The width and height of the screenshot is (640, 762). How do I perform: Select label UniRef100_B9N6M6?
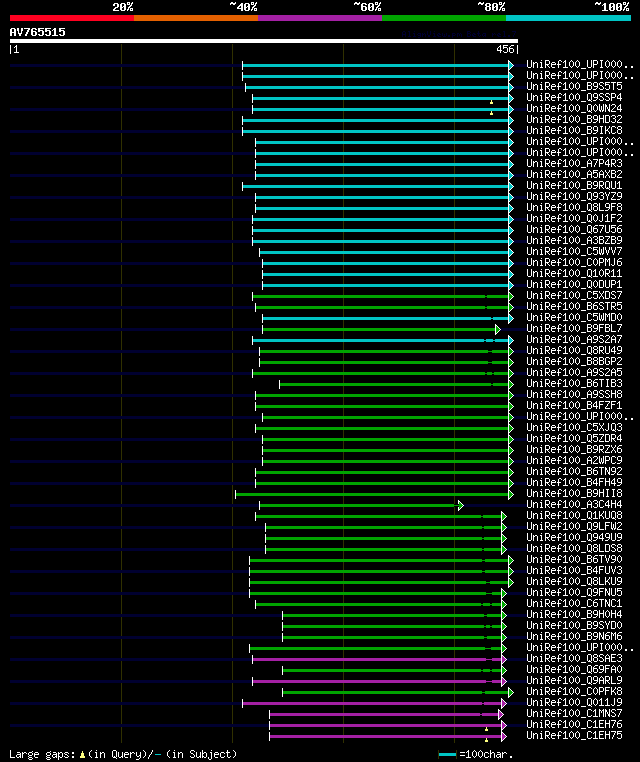tap(574, 637)
